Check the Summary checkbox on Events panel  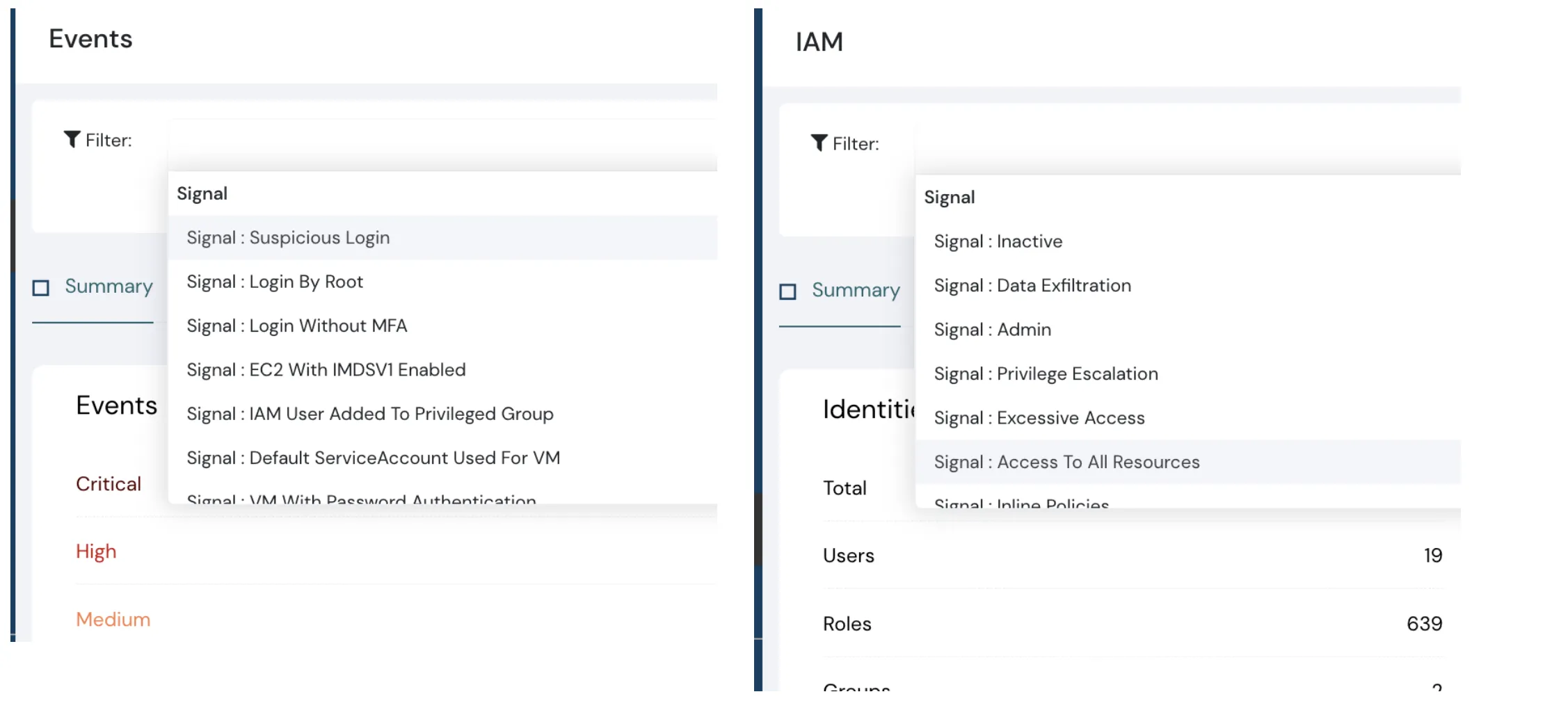(x=40, y=287)
